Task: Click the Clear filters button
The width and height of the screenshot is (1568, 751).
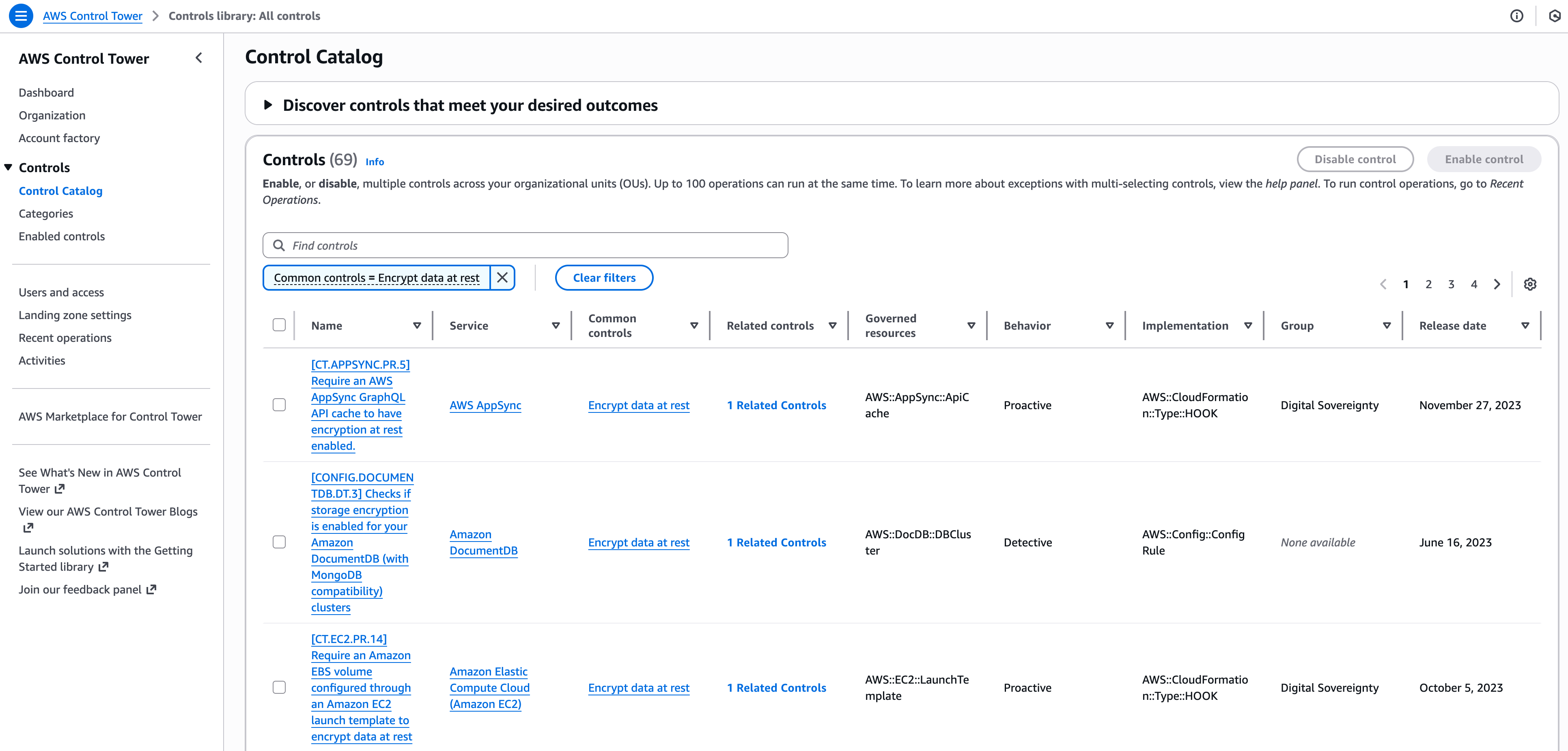Action: tap(604, 278)
